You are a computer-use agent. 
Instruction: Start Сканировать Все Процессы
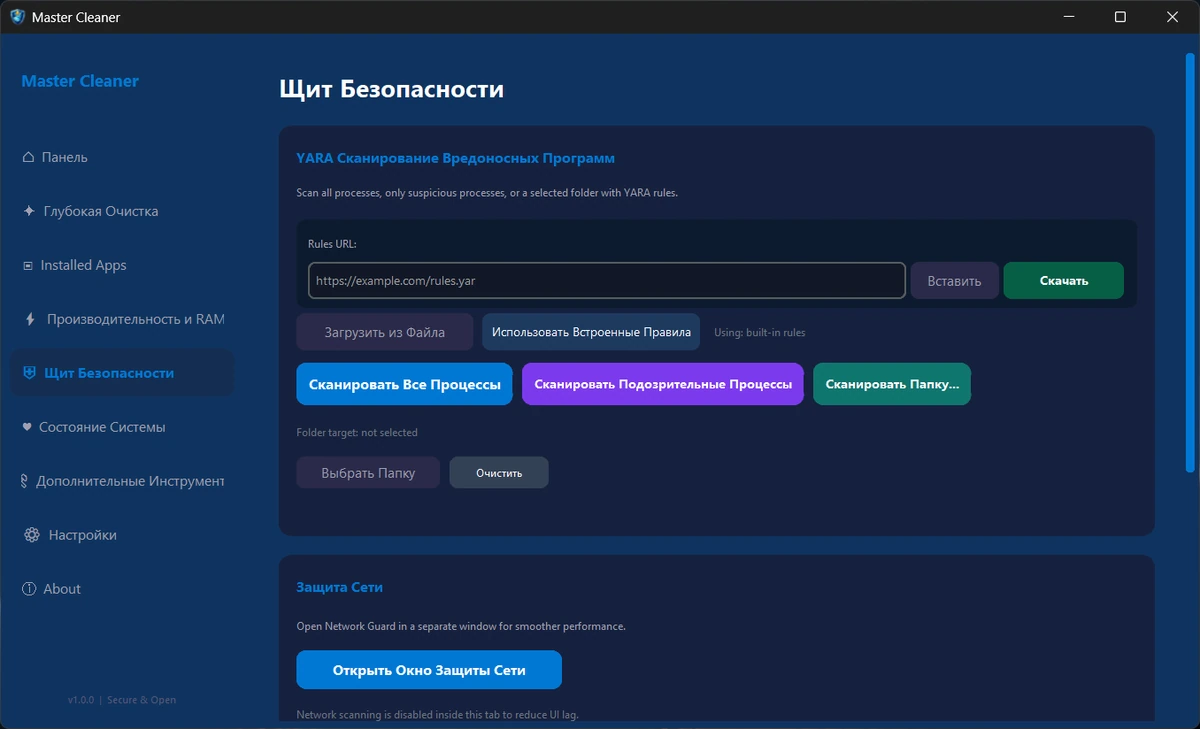coord(405,384)
